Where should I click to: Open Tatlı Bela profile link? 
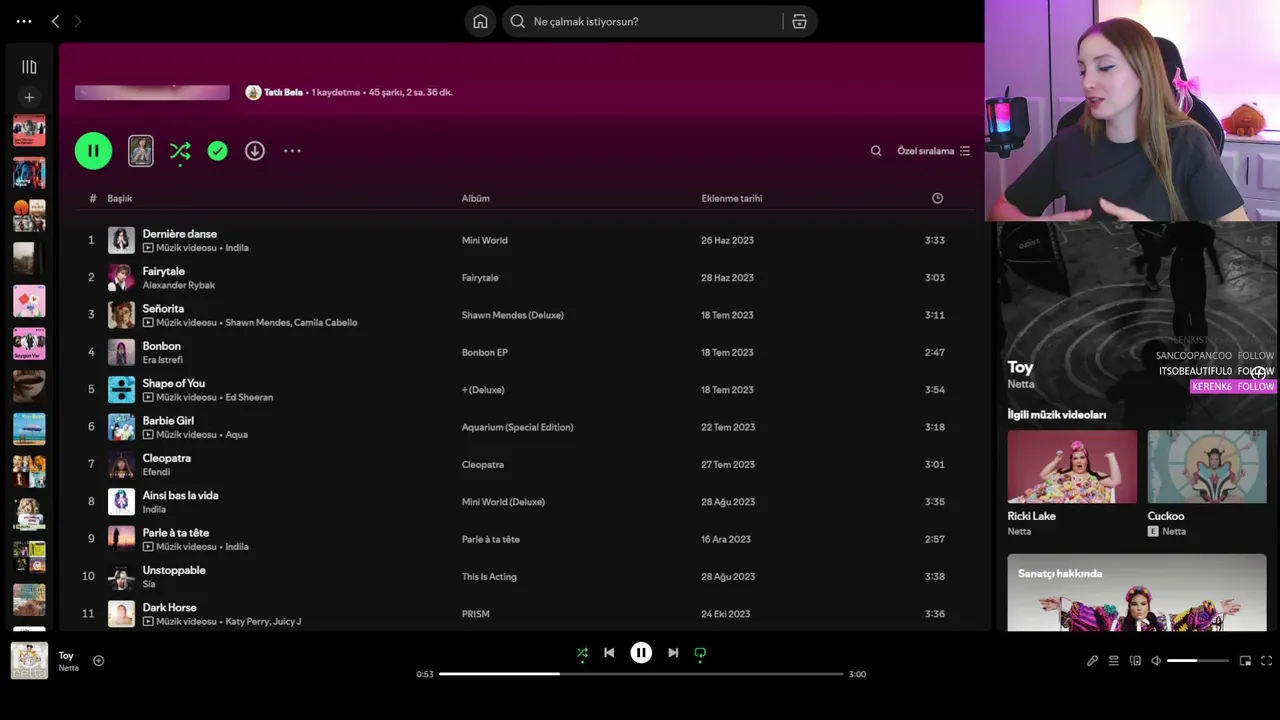tap(283, 92)
